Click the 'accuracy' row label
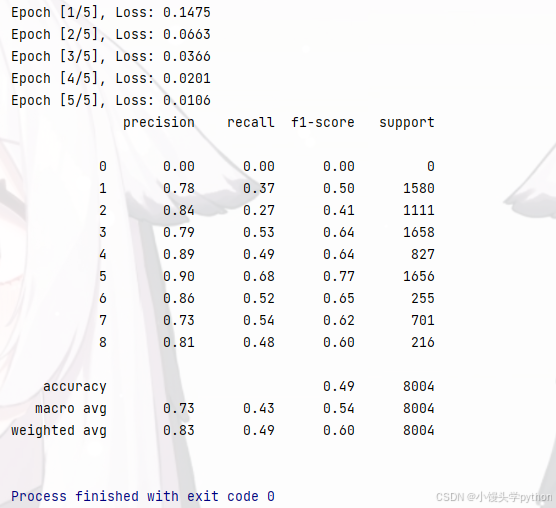This screenshot has width=556, height=508. pyautogui.click(x=75, y=387)
